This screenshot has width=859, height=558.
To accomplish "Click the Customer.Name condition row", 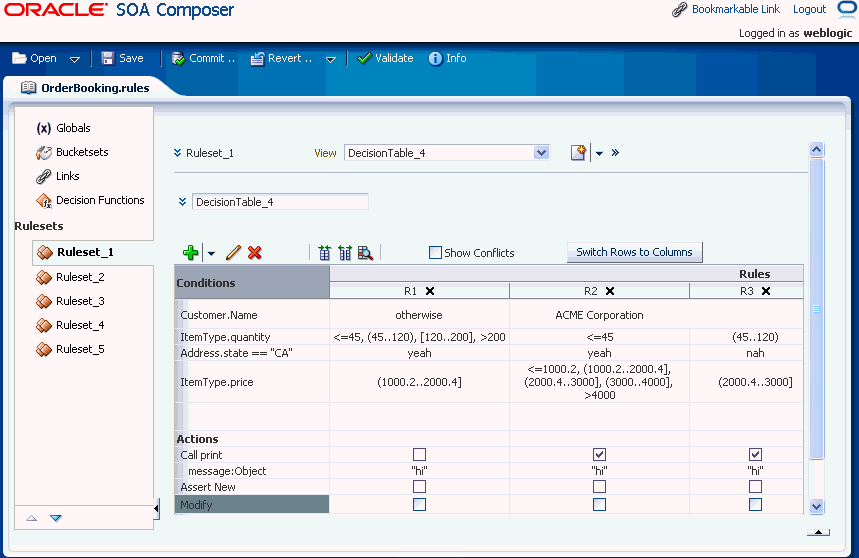I will pyautogui.click(x=254, y=315).
